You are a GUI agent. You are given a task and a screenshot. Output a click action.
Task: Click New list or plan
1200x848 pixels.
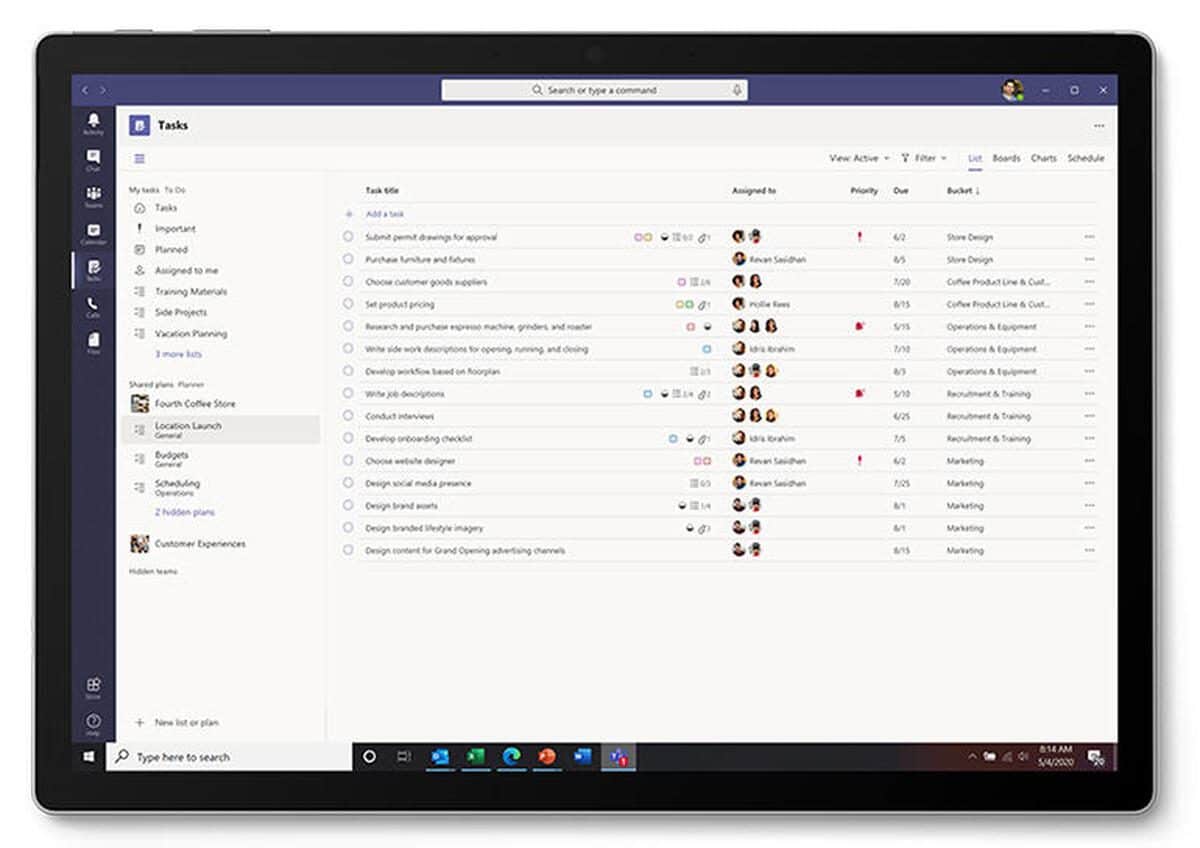[x=186, y=722]
